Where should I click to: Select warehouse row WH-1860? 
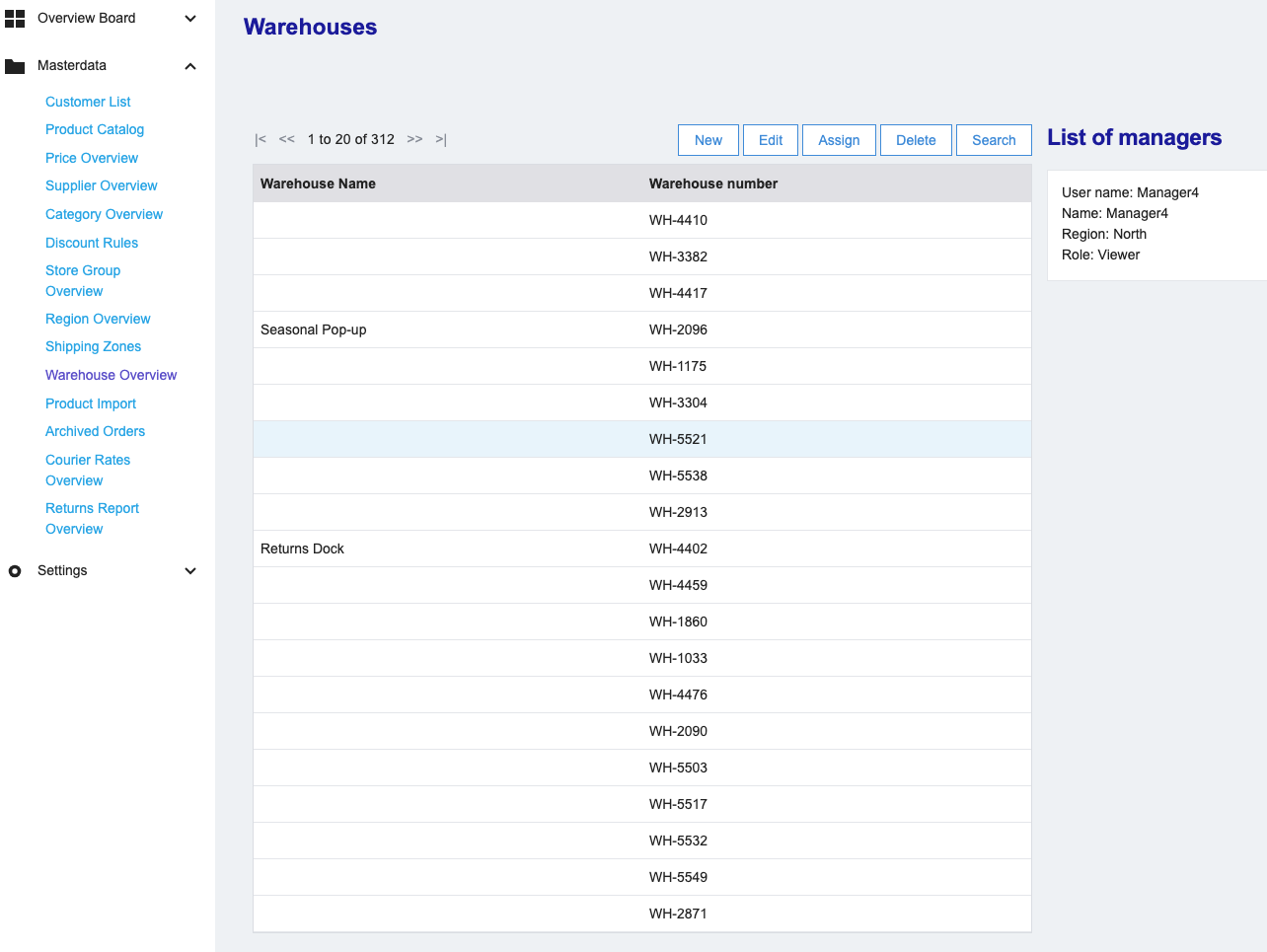[642, 622]
